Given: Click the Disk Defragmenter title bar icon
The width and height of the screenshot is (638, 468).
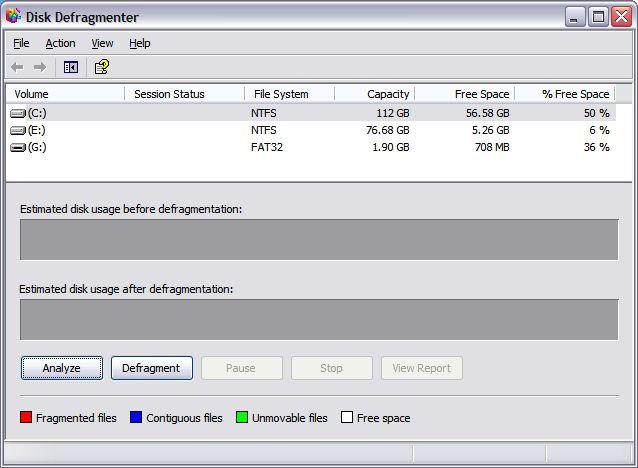Looking at the screenshot, I should tap(13, 17).
